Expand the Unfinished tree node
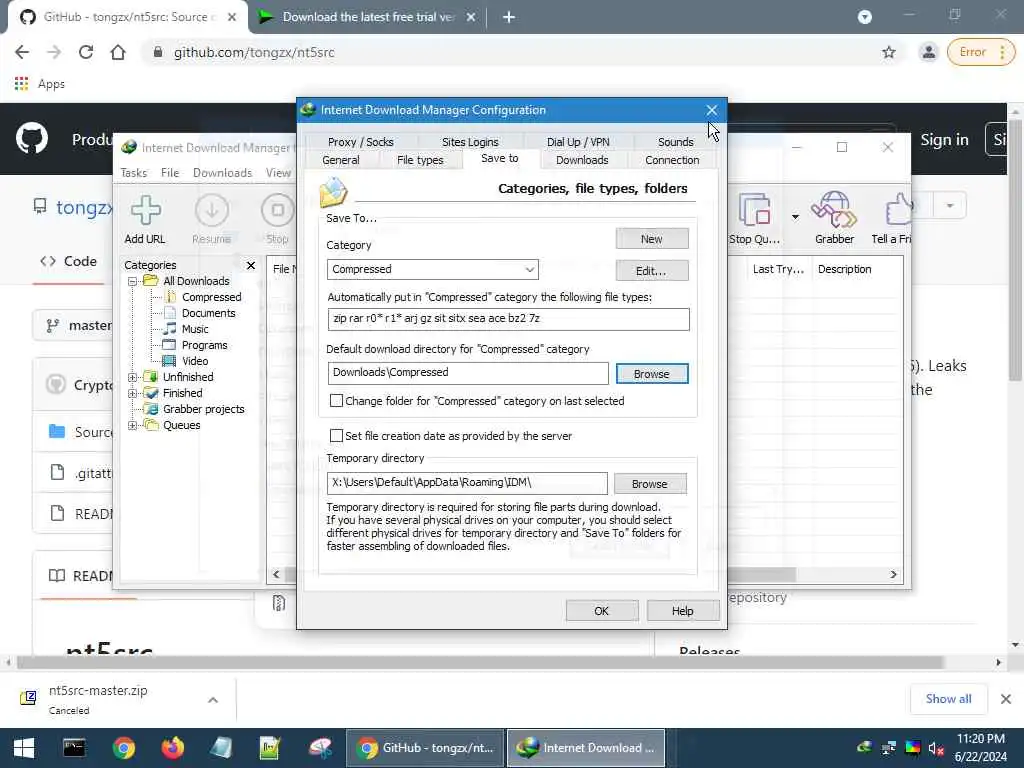The height and width of the screenshot is (768, 1024). pos(133,377)
